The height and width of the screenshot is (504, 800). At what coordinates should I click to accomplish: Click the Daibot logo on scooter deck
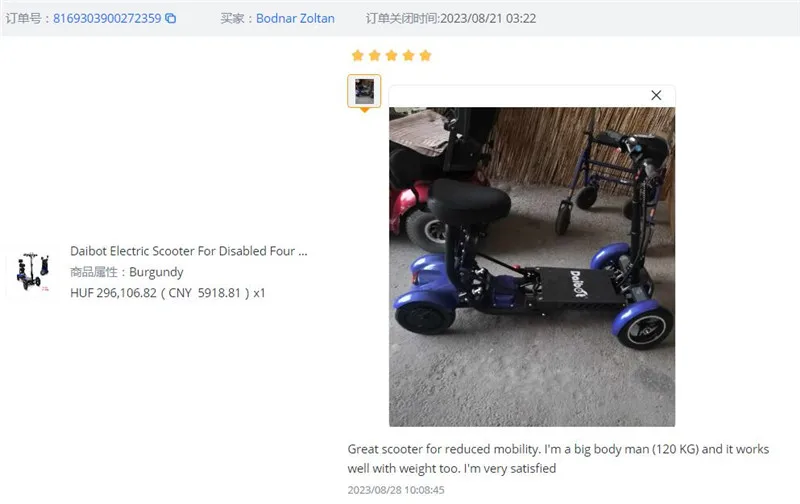pos(578,284)
